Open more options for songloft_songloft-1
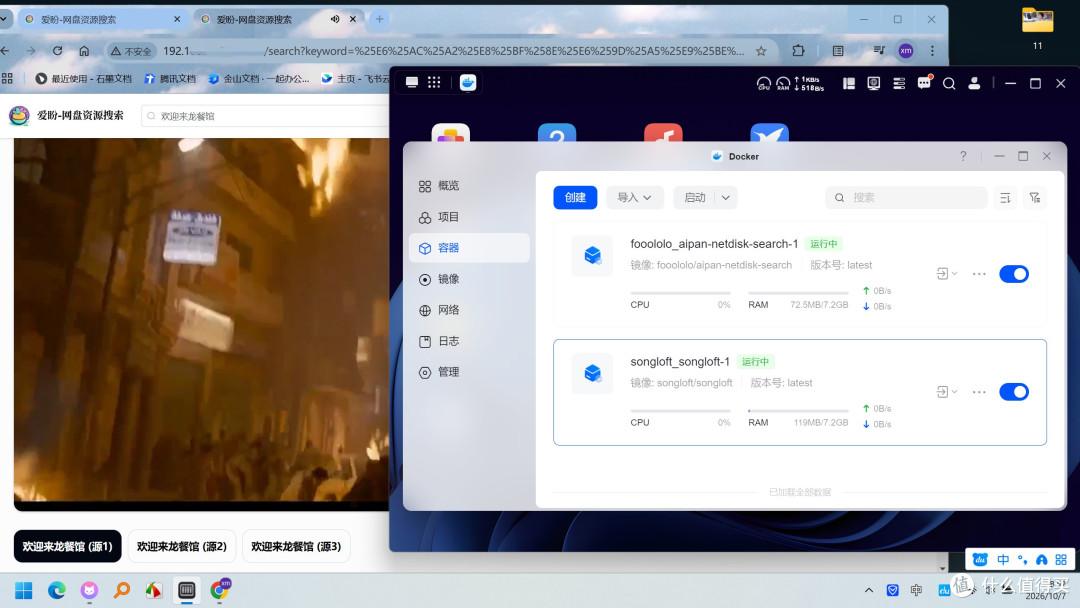Image resolution: width=1080 pixels, height=608 pixels. coord(979,392)
